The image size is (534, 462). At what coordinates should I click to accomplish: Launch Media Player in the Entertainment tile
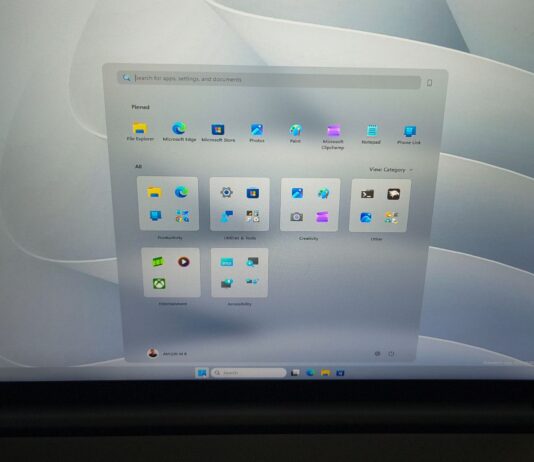184,262
